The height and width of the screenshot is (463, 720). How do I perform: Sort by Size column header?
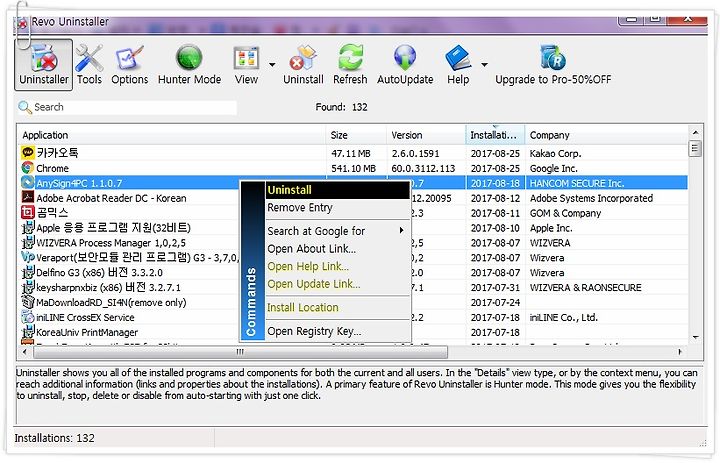(356, 135)
